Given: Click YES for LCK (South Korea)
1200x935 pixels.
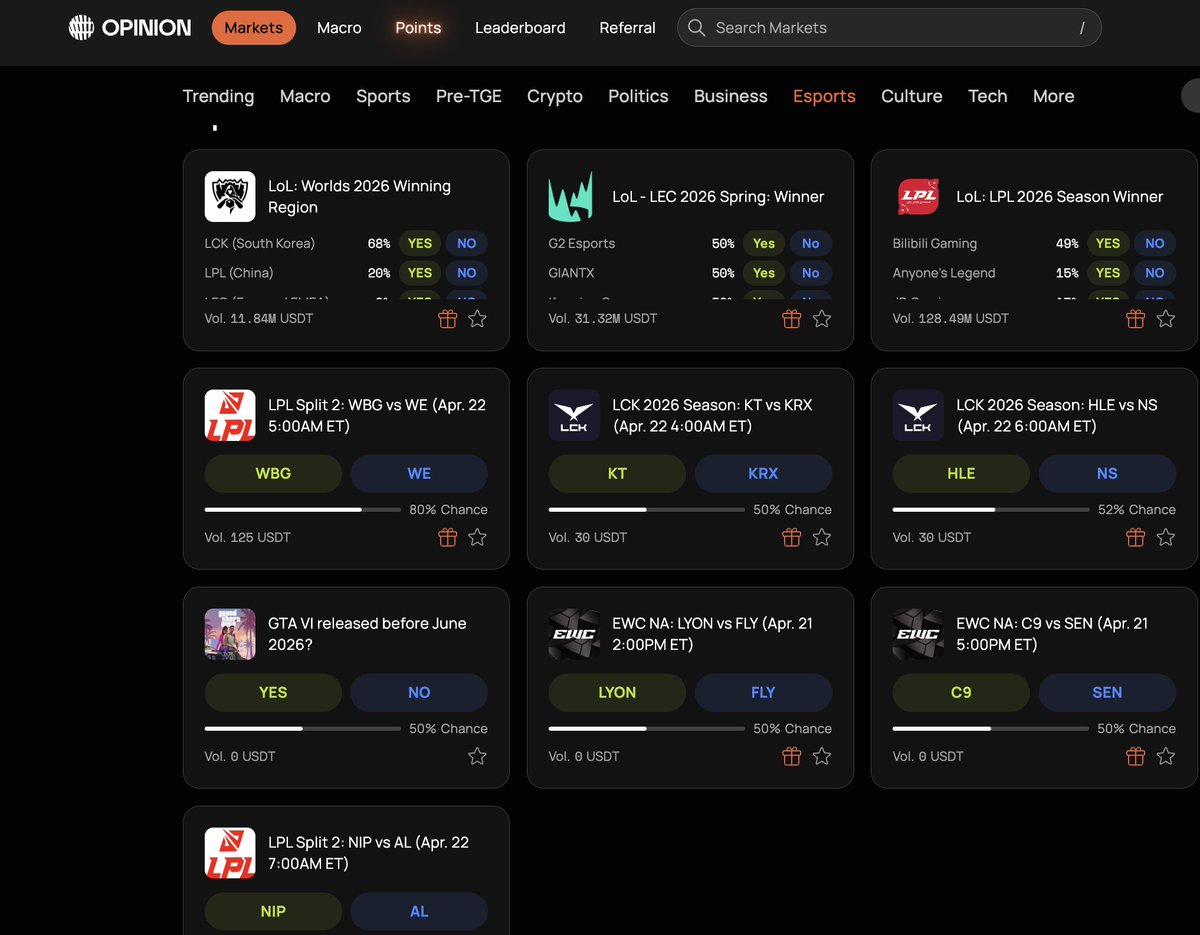Looking at the screenshot, I should 420,243.
